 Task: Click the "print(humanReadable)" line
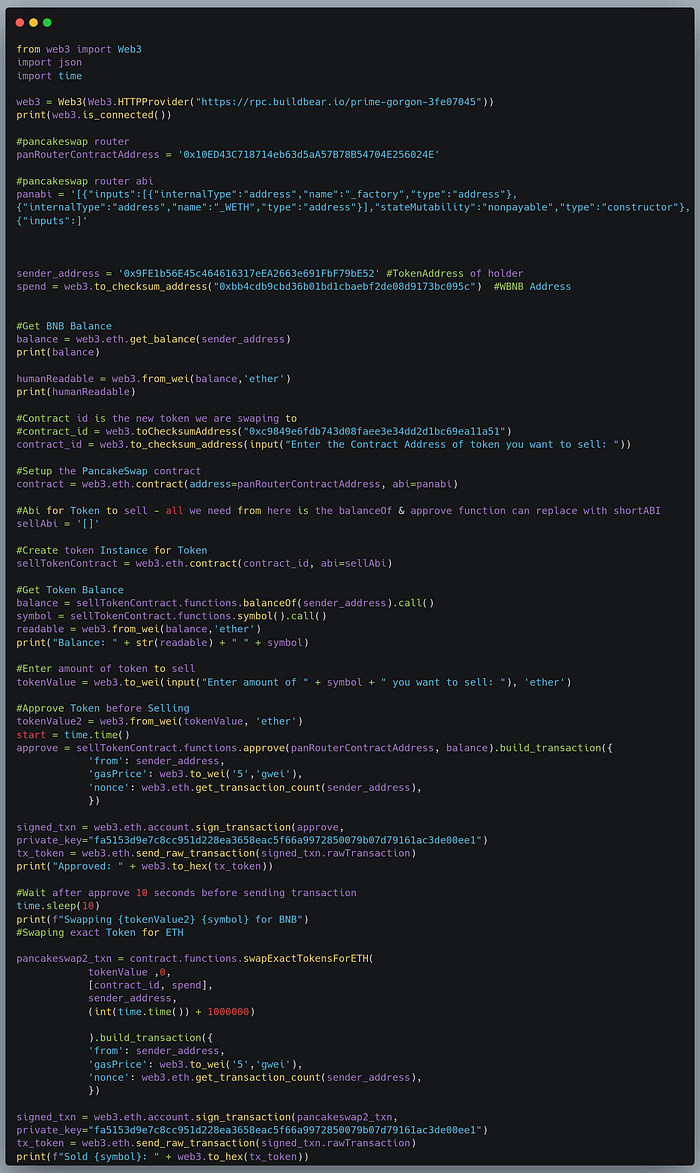tap(76, 392)
